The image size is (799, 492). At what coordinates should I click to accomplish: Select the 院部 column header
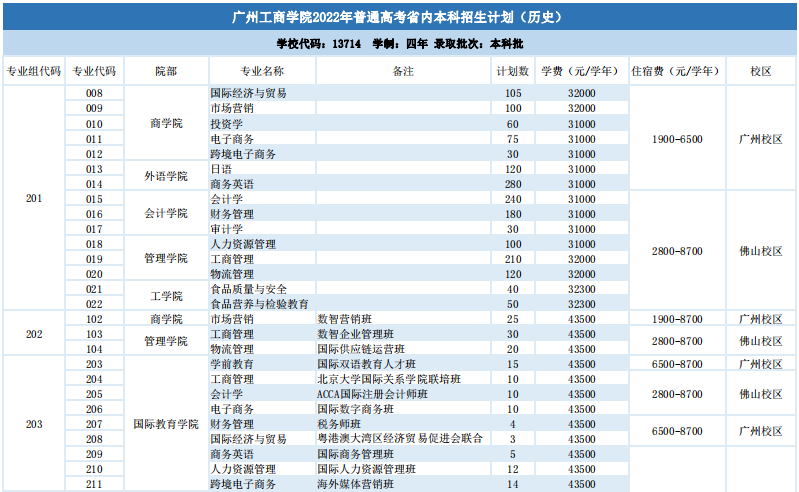tap(166, 71)
